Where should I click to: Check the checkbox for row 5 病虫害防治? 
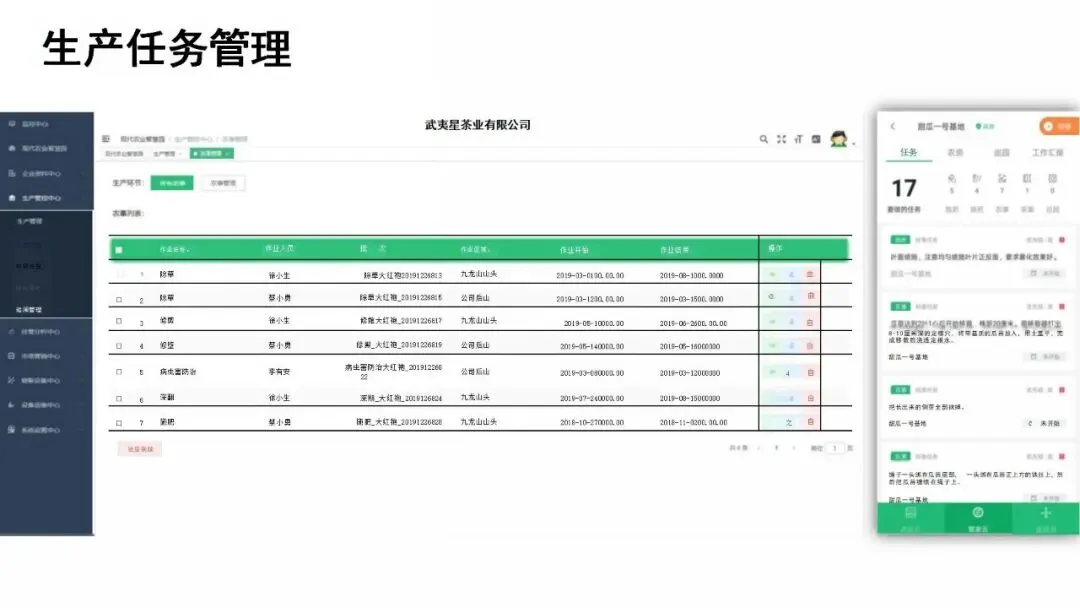point(119,372)
